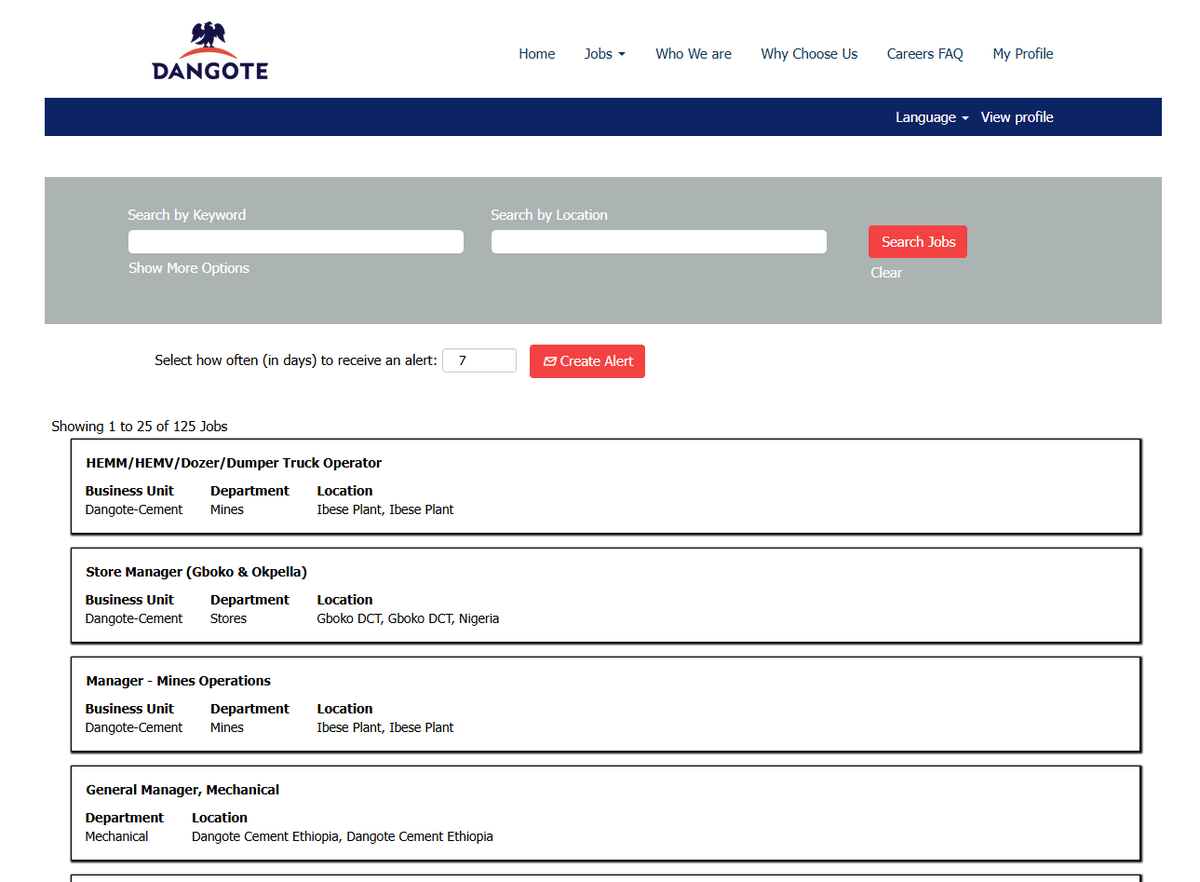
Task: Go to My Profile
Action: 1023,54
